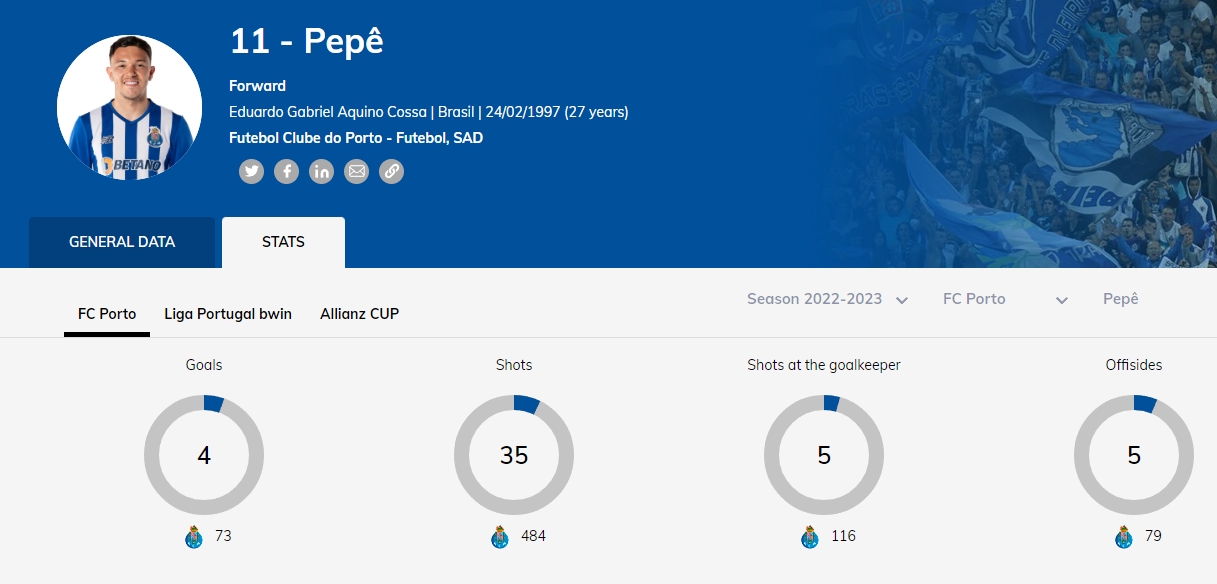Screen dimensions: 1217x584
Task: Click the FC Porto crest beside 73
Action: click(x=194, y=537)
